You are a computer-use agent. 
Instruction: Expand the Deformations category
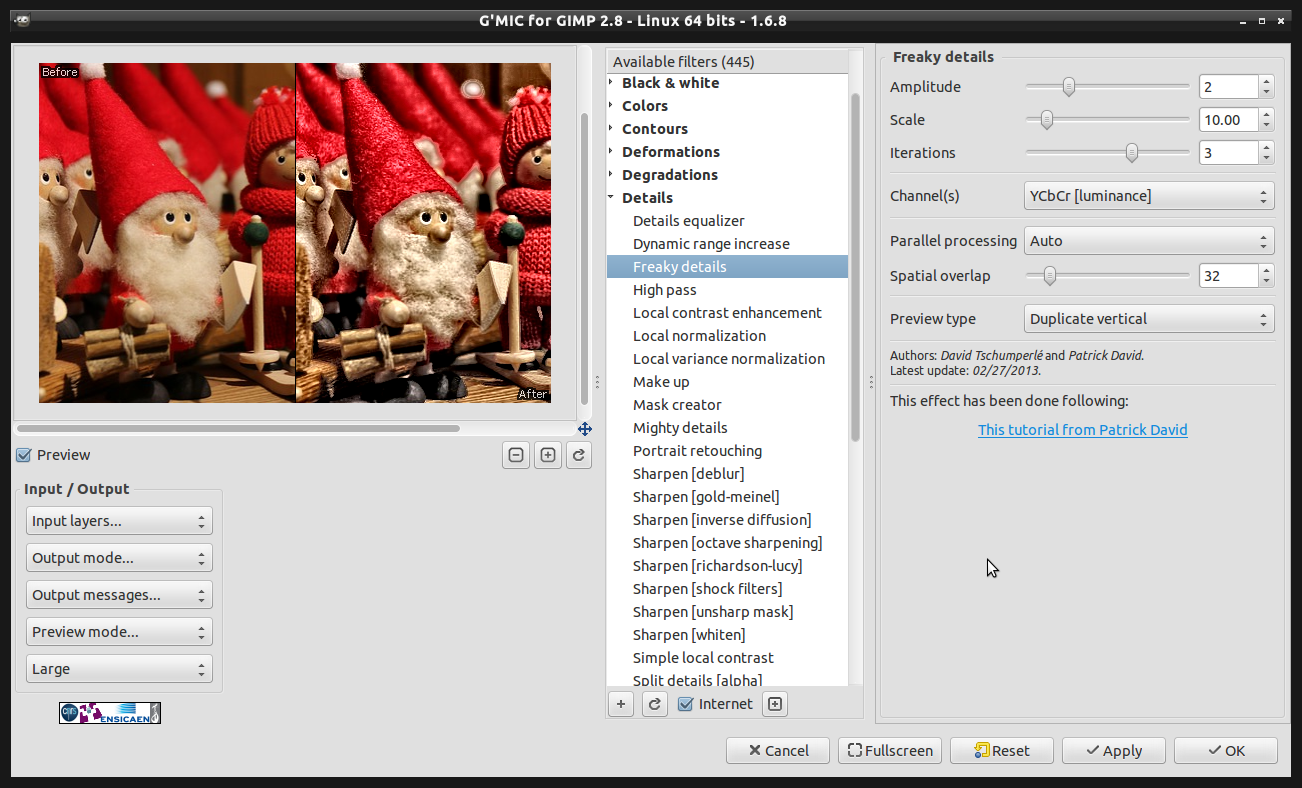[611, 152]
